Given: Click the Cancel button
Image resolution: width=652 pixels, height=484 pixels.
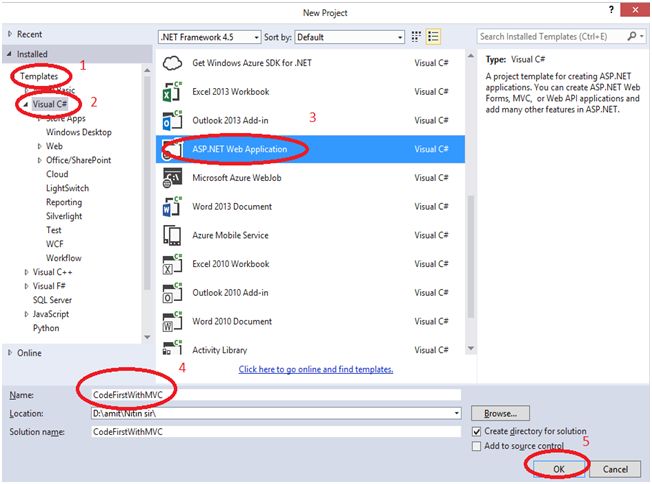Looking at the screenshot, I should tap(615, 469).
